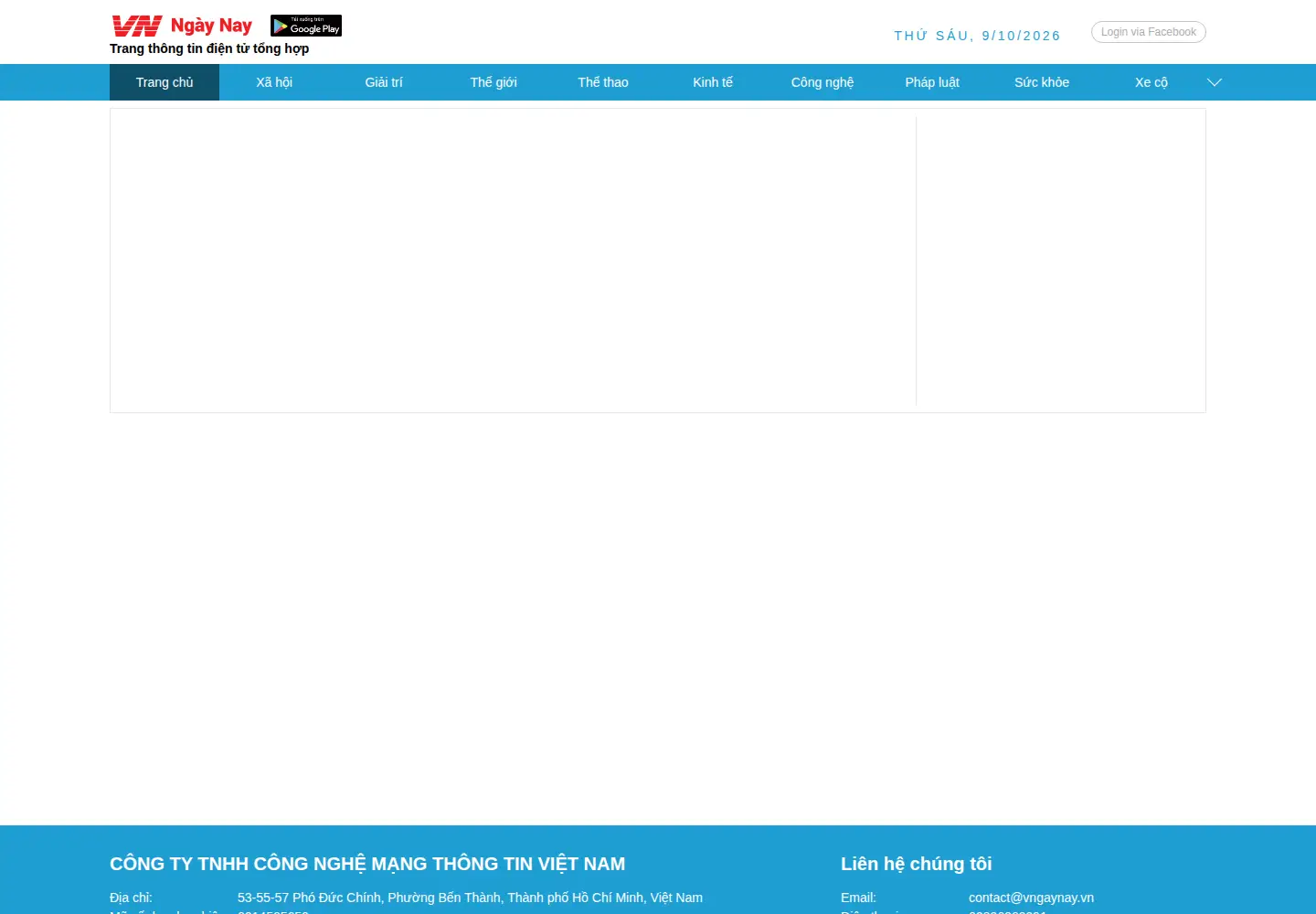
Task: Go to the Xe cộ category
Action: click(1151, 82)
